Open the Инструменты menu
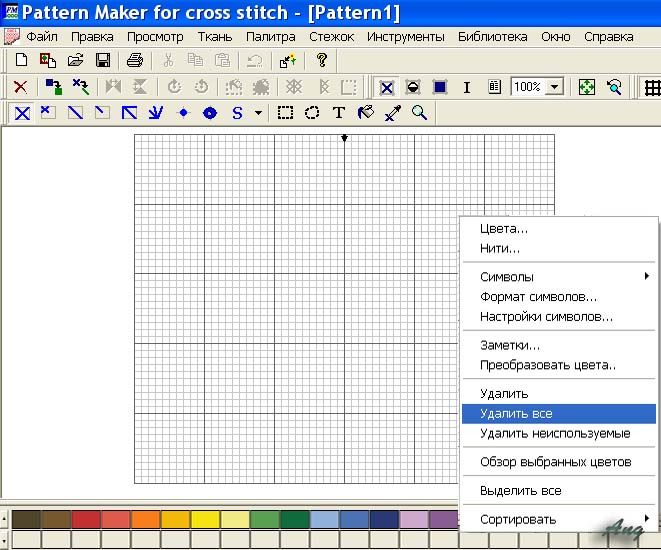Image resolution: width=661 pixels, height=550 pixels. pos(406,37)
